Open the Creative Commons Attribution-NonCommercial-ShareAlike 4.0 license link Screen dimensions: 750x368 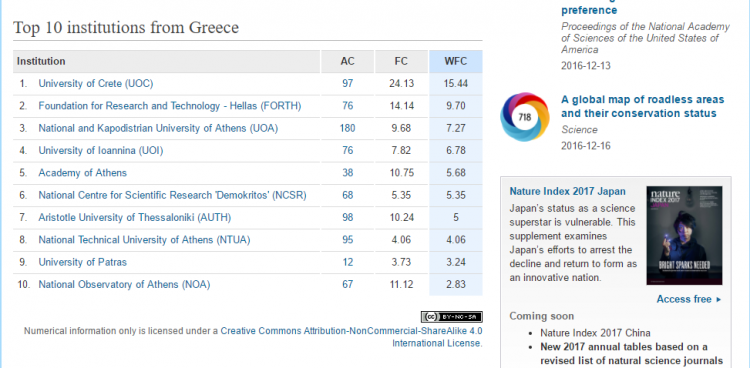click(x=351, y=337)
